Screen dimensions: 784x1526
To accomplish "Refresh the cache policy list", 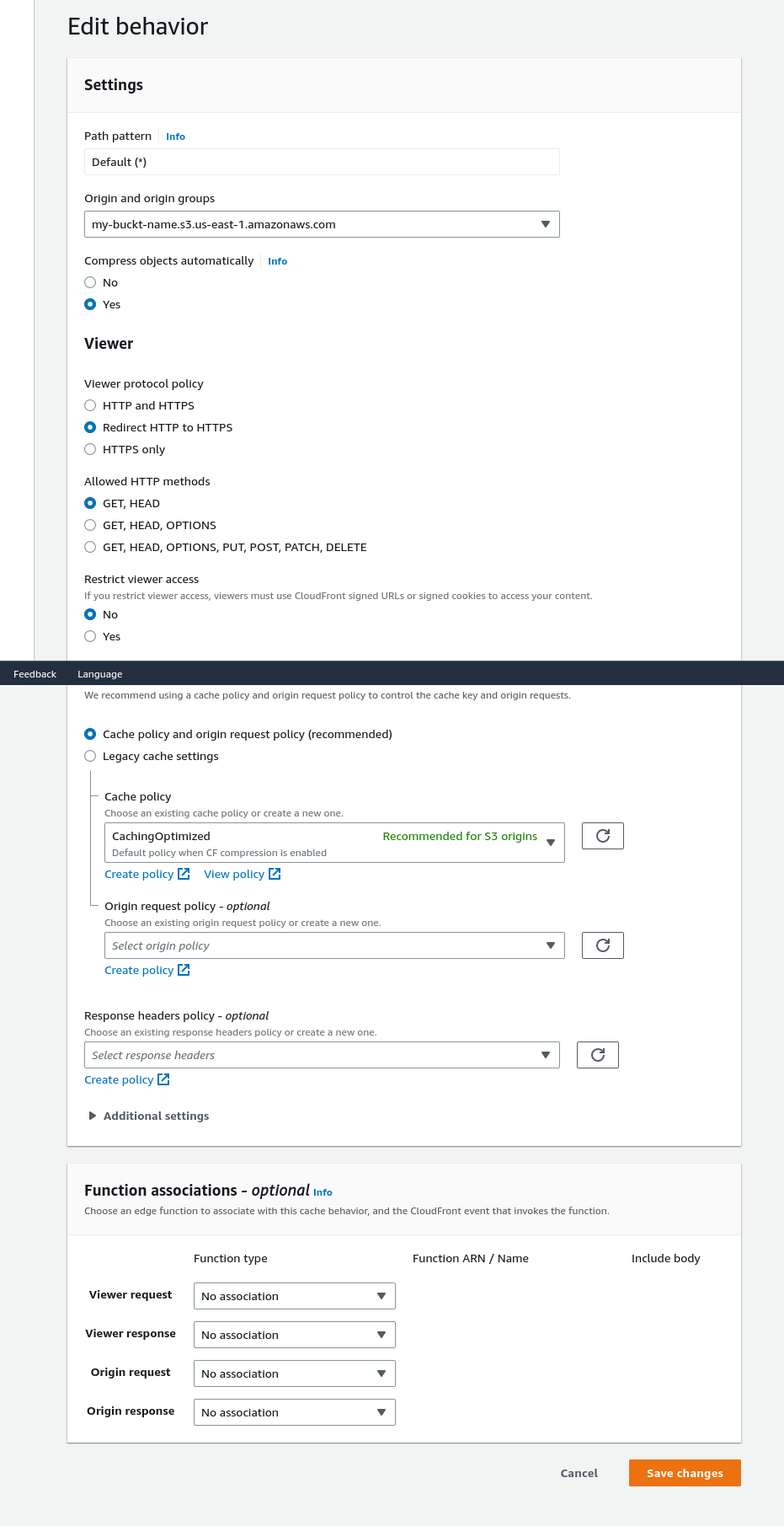I will click(x=602, y=835).
